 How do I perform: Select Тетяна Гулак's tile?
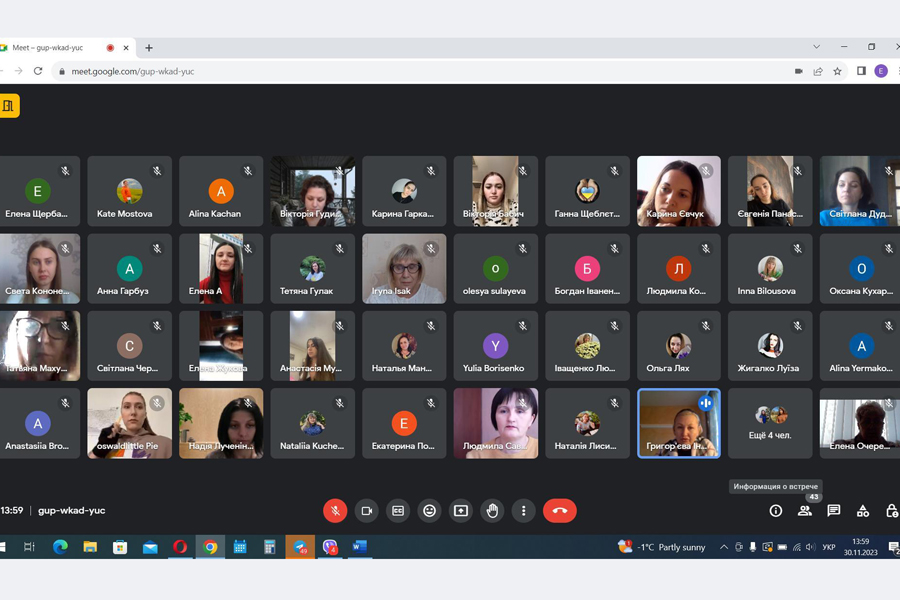312,269
